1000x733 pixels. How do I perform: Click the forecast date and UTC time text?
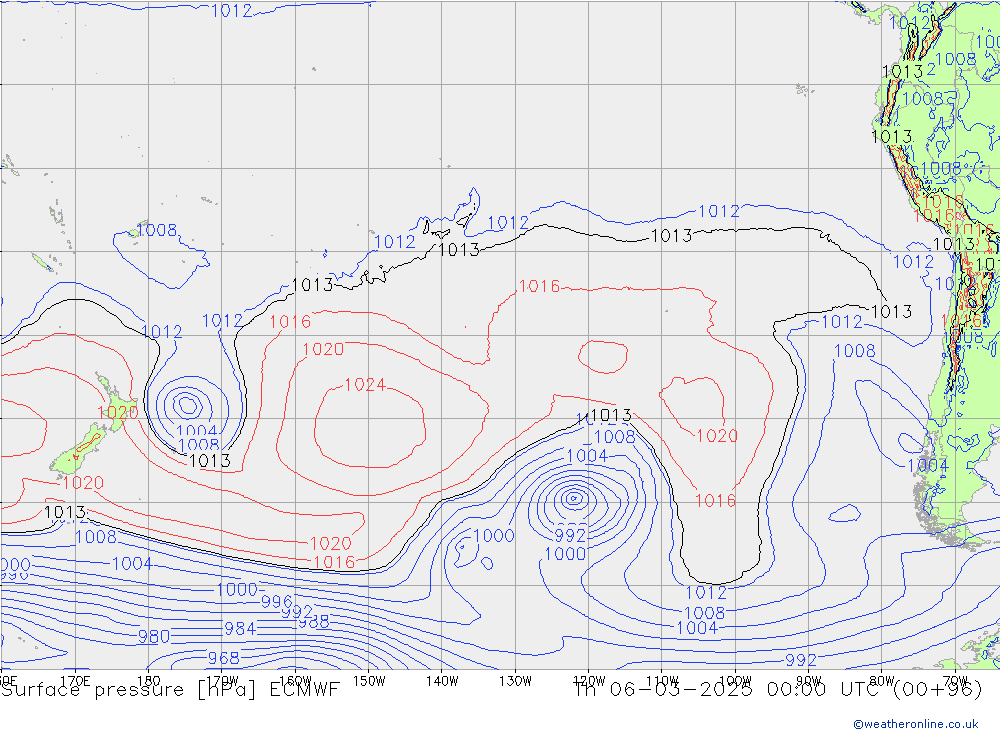(777, 689)
